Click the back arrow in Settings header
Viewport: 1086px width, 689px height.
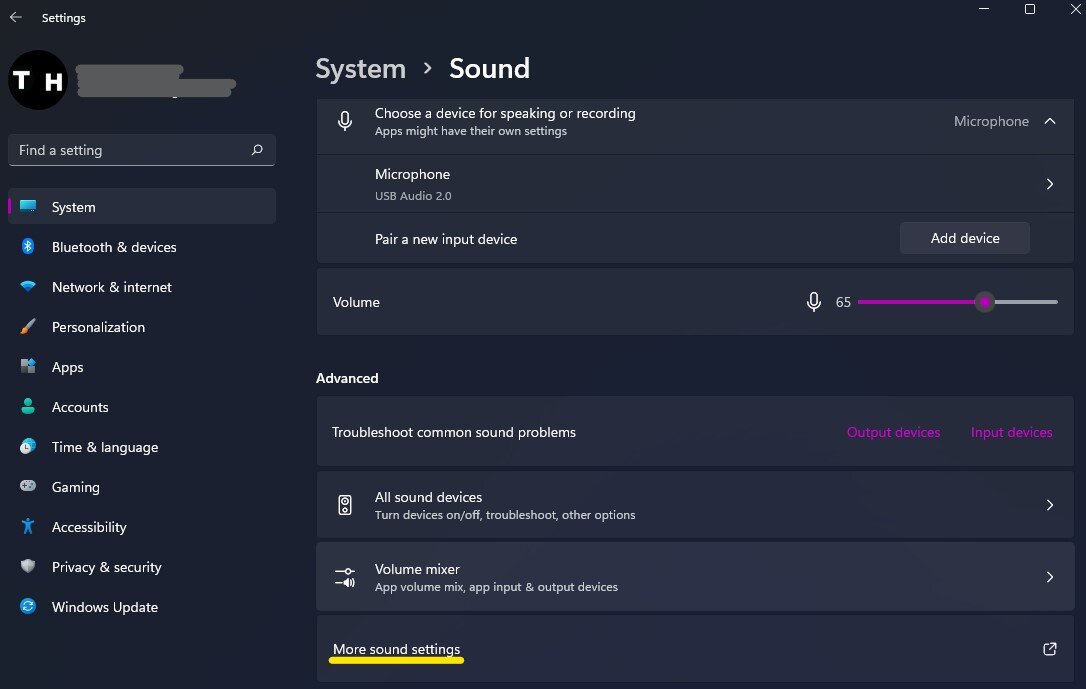[16, 17]
